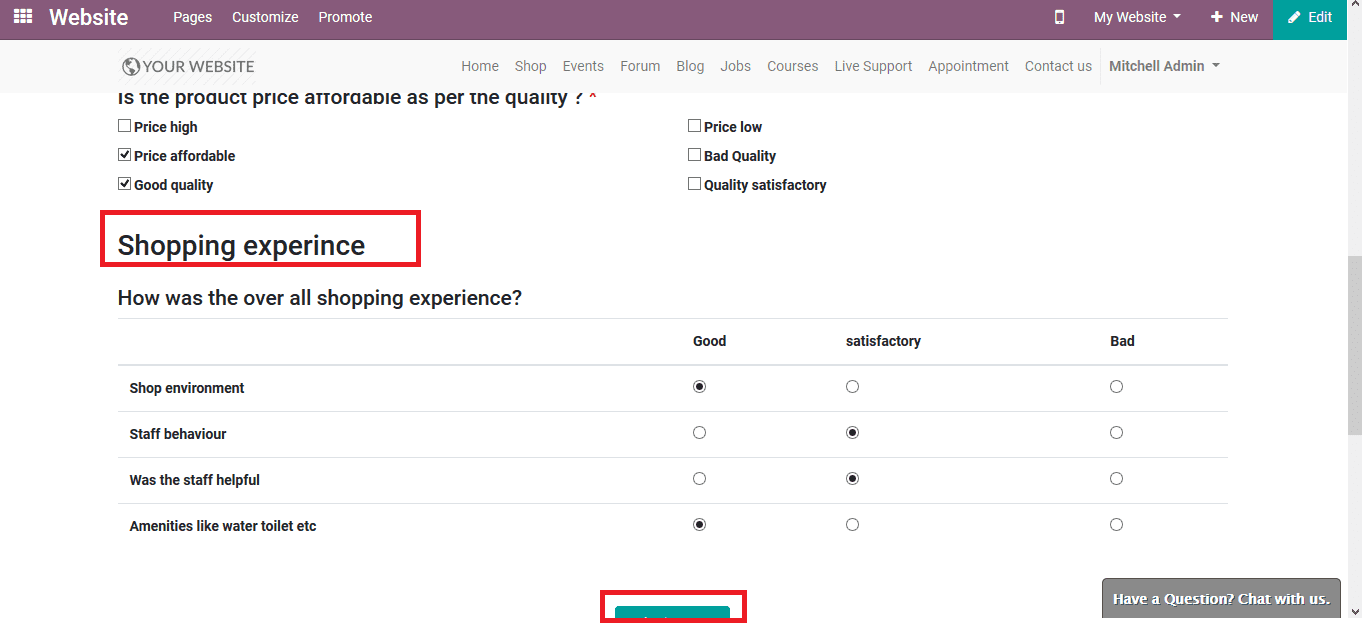The width and height of the screenshot is (1365, 623).
Task: Expand the My Website dropdown
Action: tap(1137, 17)
